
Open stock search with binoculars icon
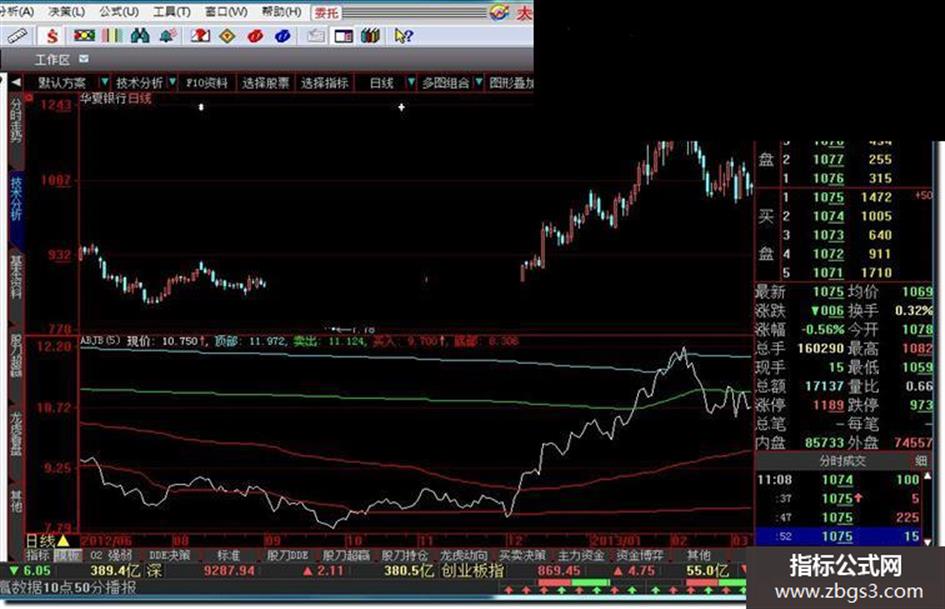[x=140, y=36]
